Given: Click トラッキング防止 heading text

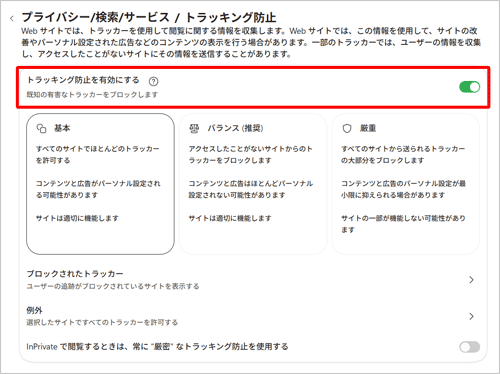Looking at the screenshot, I should pyautogui.click(x=231, y=17).
